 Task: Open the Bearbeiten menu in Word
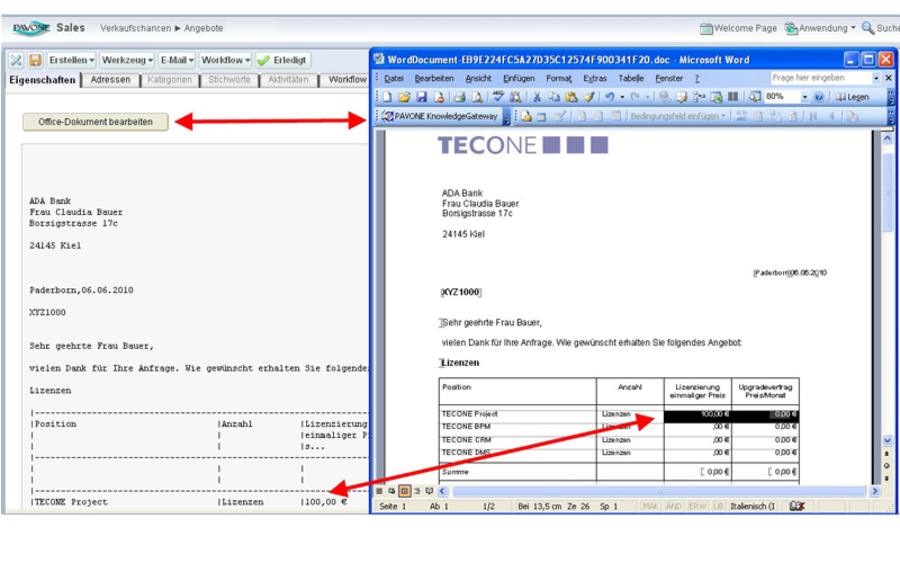coord(434,78)
